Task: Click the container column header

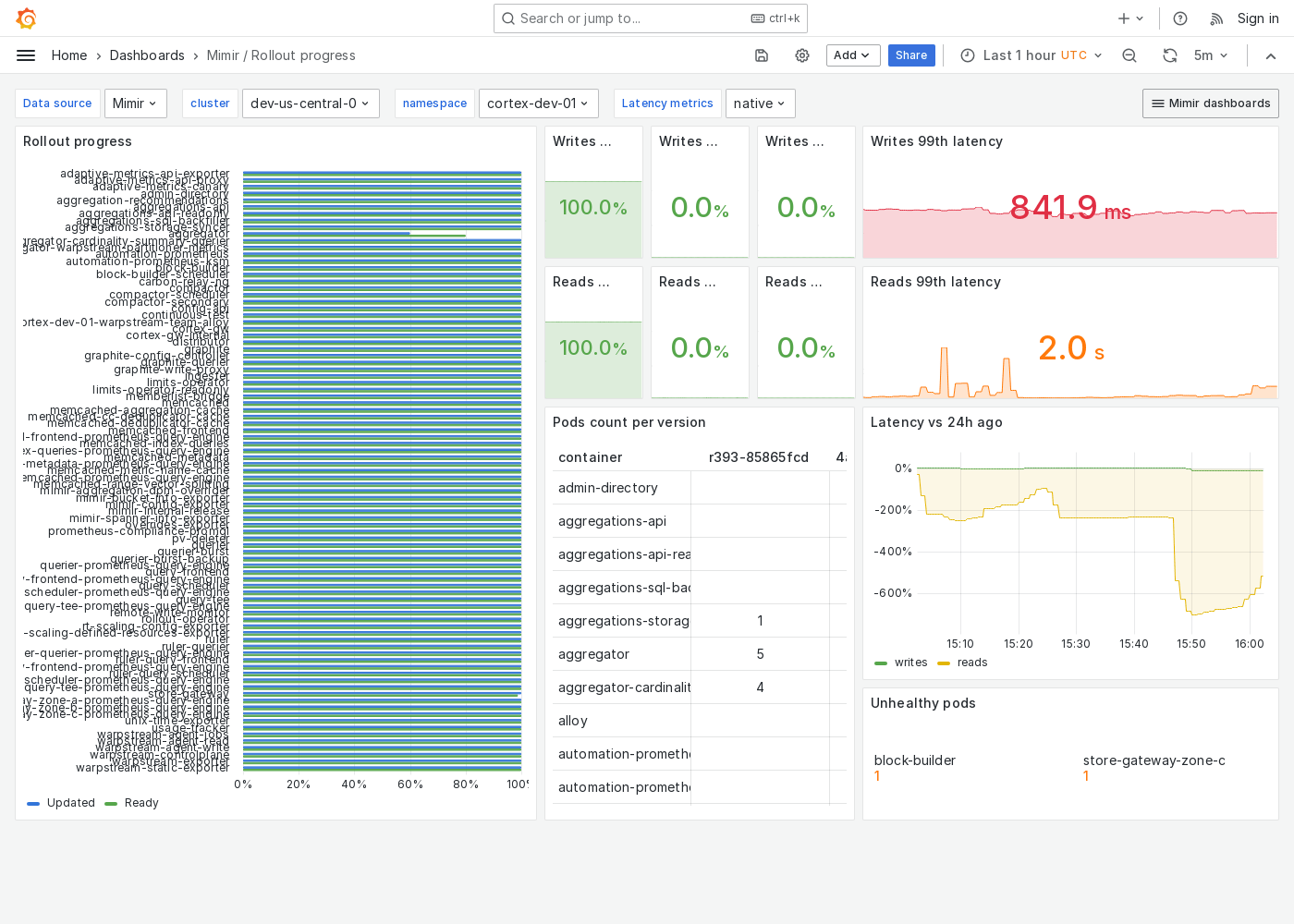Action: click(x=591, y=457)
